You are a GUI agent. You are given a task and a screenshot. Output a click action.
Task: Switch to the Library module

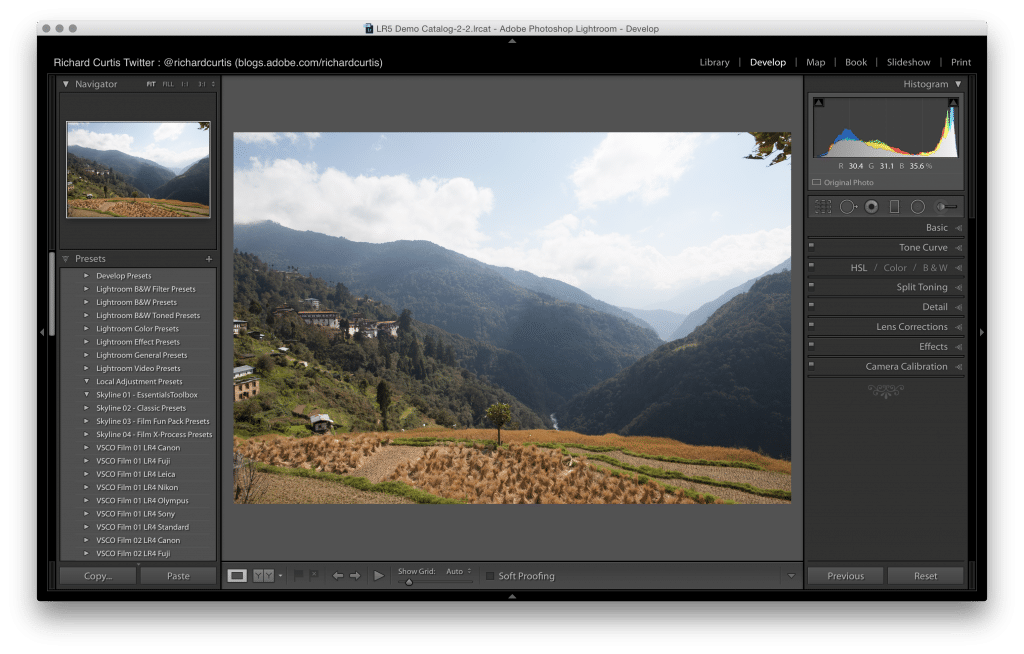click(714, 62)
